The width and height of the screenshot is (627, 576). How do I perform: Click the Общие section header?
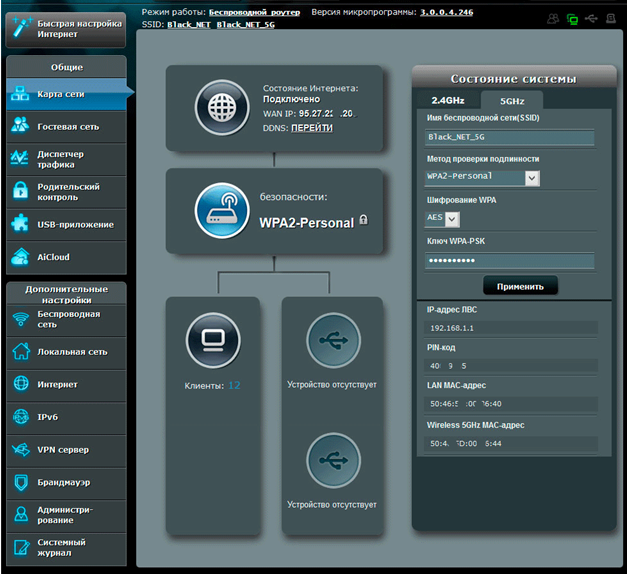(67, 67)
